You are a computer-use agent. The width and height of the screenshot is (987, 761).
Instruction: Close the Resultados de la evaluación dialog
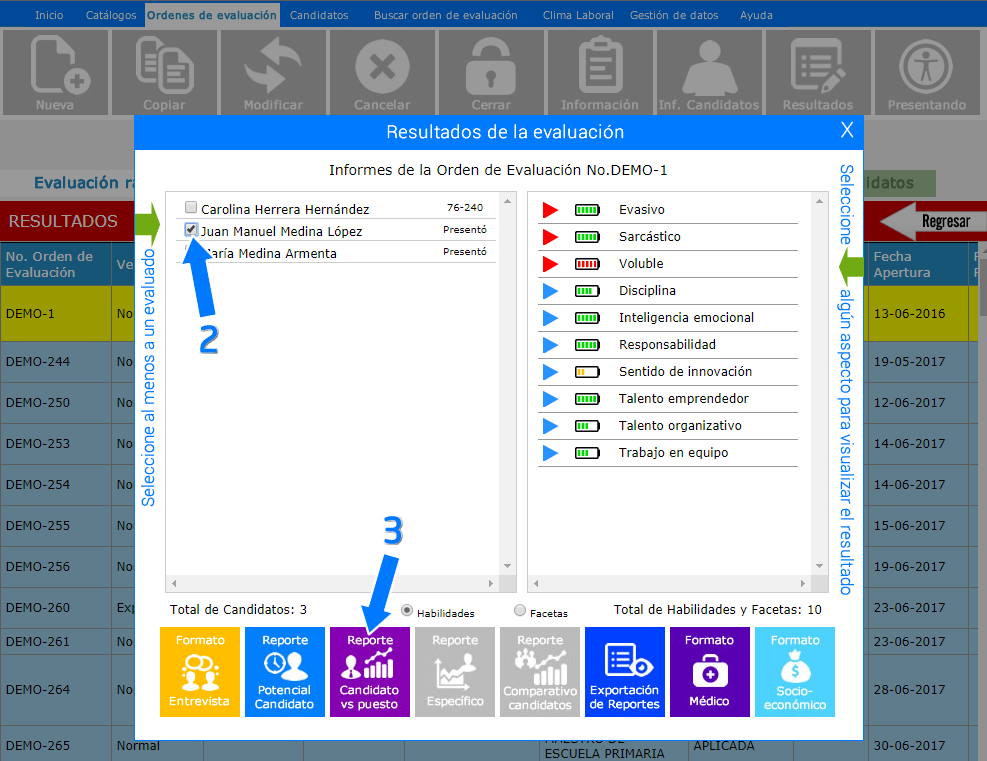[847, 130]
